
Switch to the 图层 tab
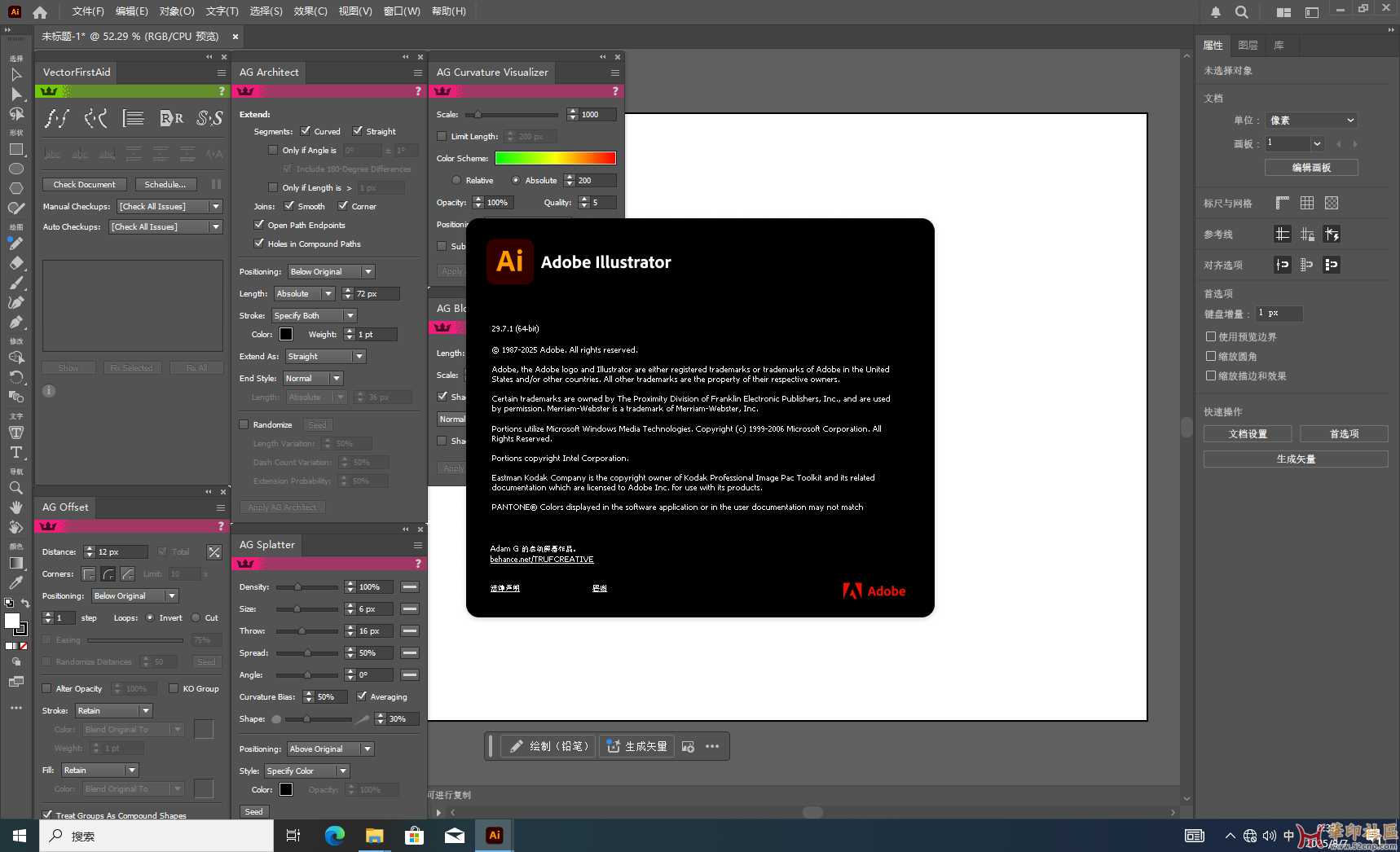[1247, 46]
